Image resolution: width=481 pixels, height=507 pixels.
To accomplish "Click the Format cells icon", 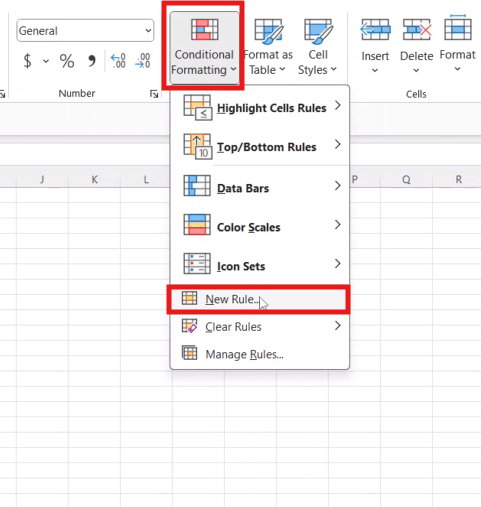I will 458,28.
